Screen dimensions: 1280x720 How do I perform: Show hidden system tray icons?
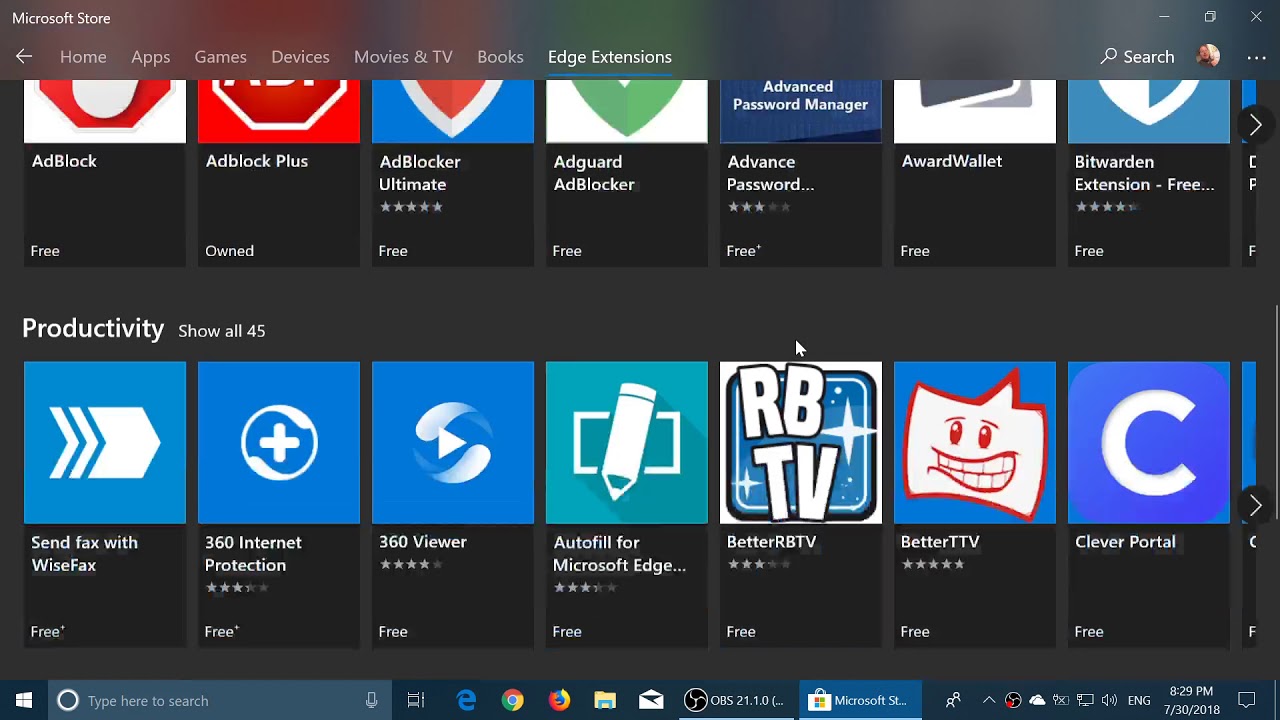click(989, 700)
